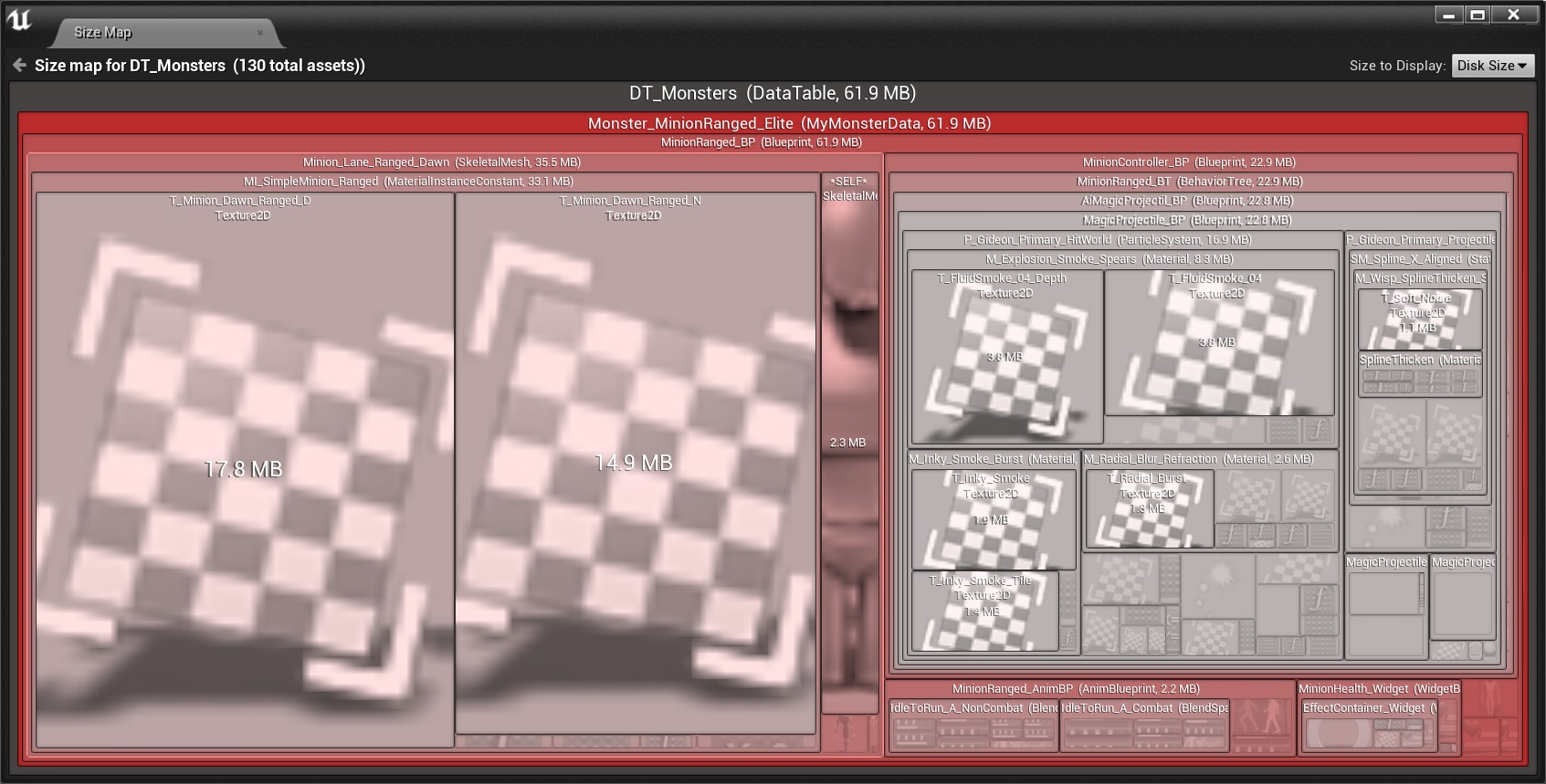Select the Minion_Lane_Ranged_Dawn SkeletalMesh node
This screenshot has width=1546, height=784.
[442, 162]
